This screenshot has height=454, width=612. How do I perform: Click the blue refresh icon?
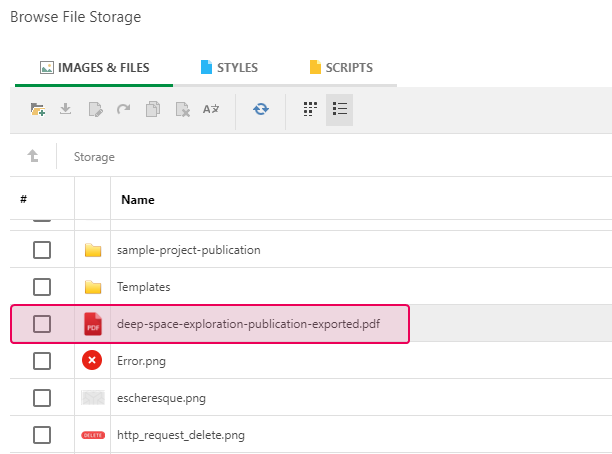261,109
